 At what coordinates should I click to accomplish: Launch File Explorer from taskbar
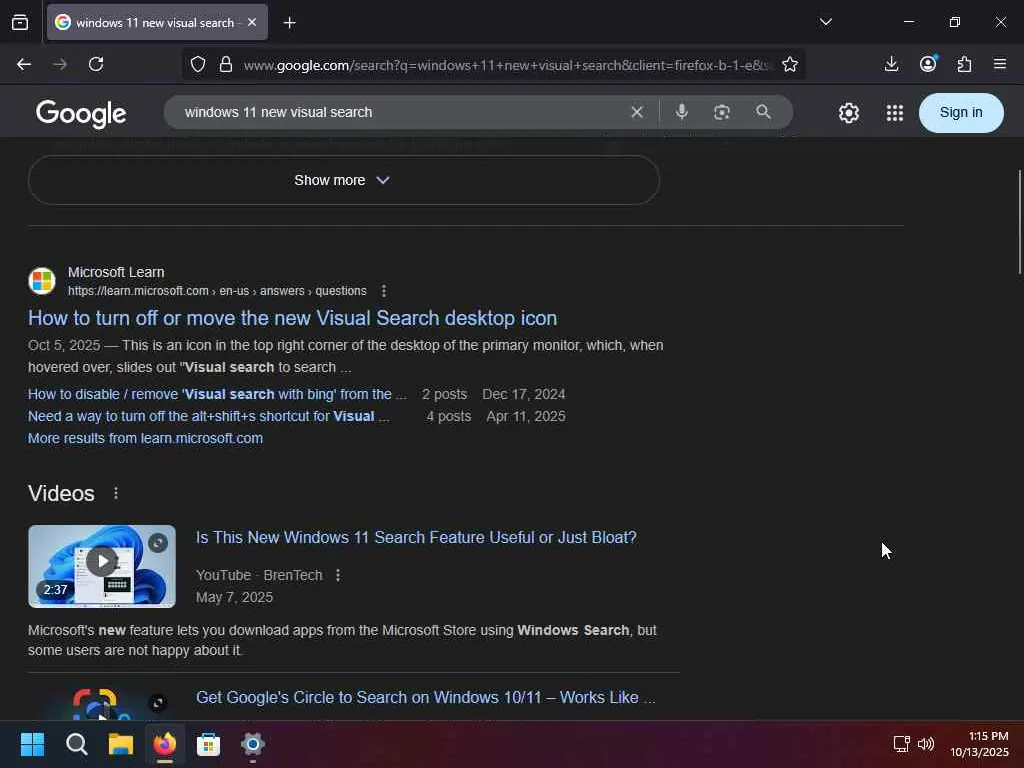[x=121, y=744]
